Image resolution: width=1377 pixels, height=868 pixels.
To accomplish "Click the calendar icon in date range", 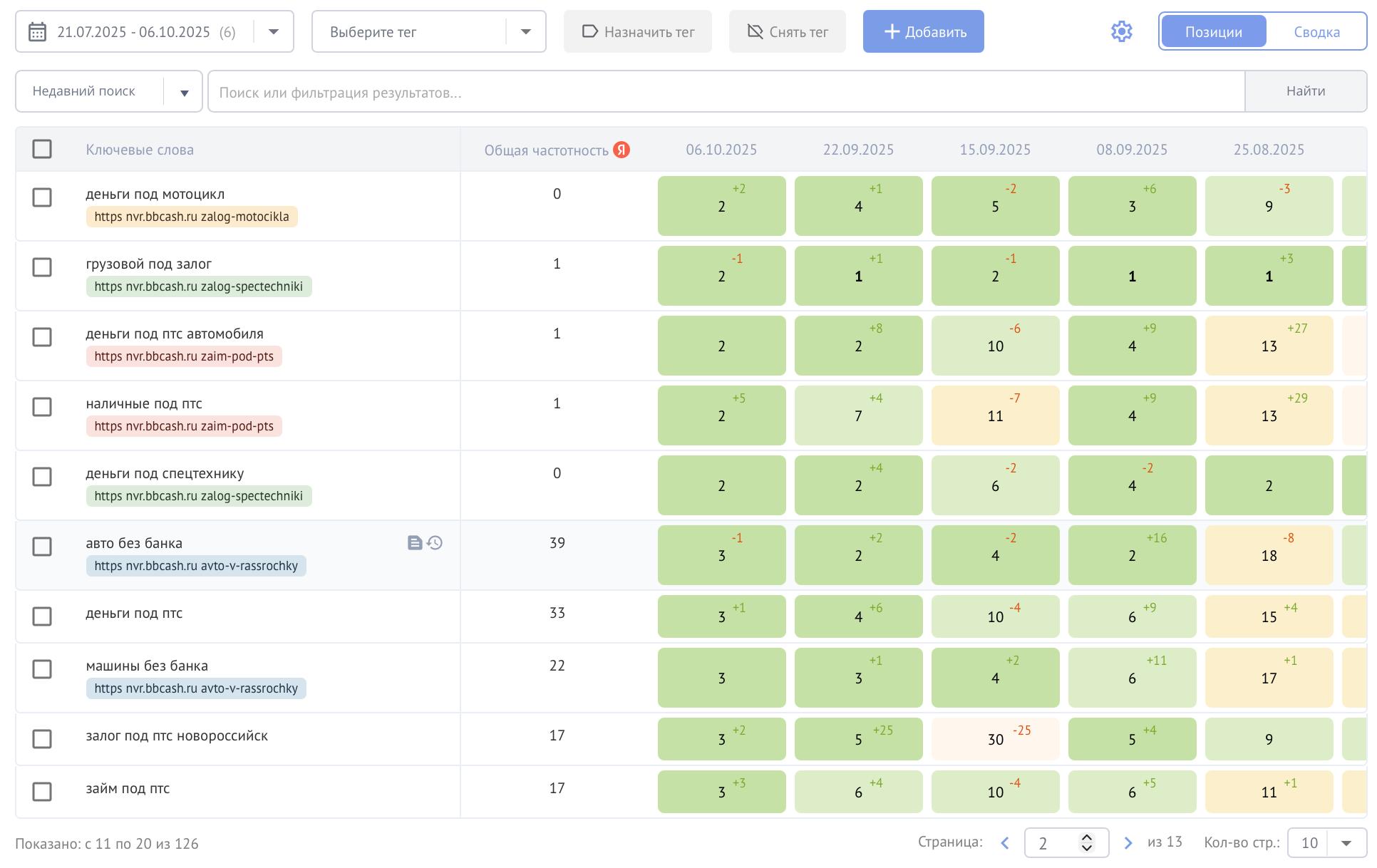I will coord(38,32).
